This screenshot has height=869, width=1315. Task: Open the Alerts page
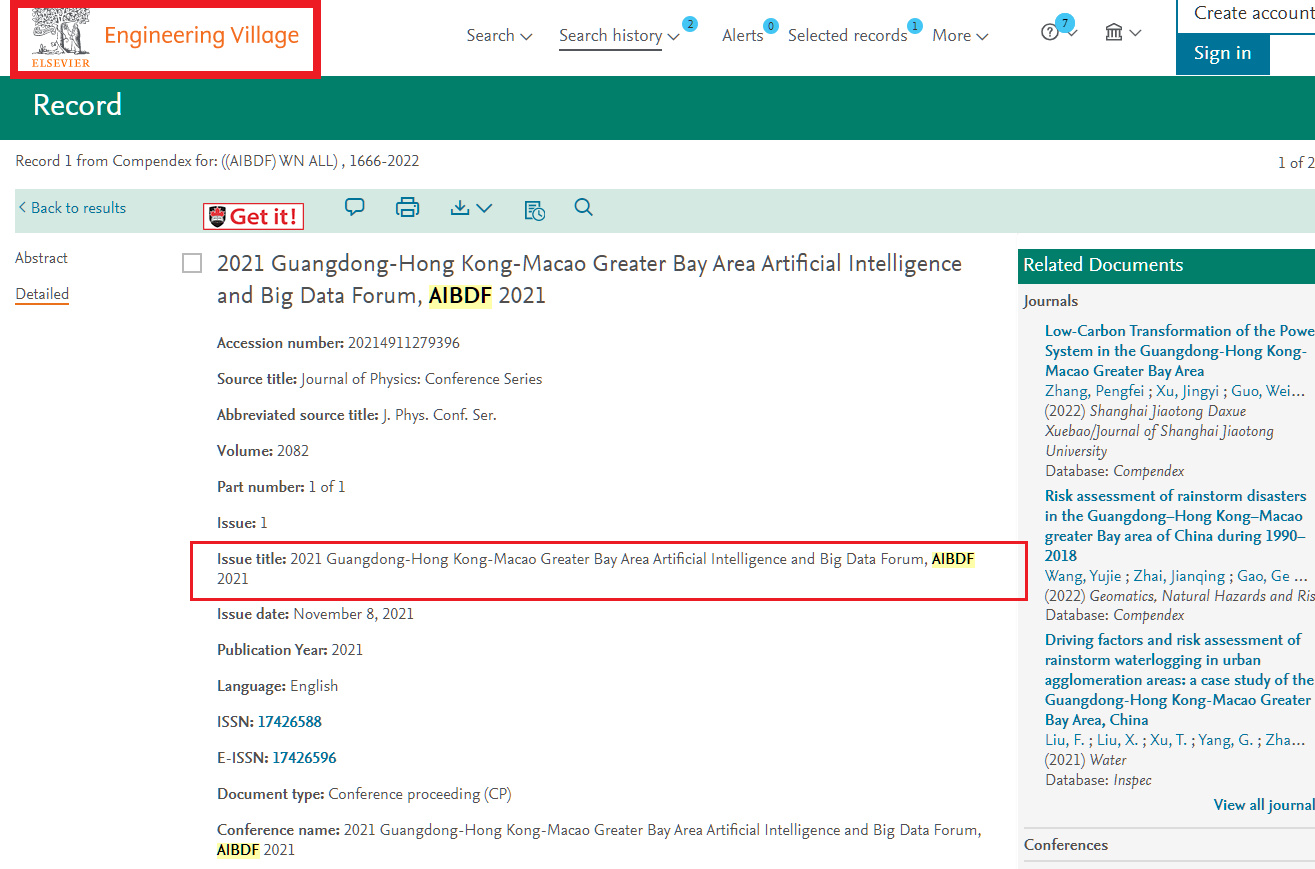(743, 35)
